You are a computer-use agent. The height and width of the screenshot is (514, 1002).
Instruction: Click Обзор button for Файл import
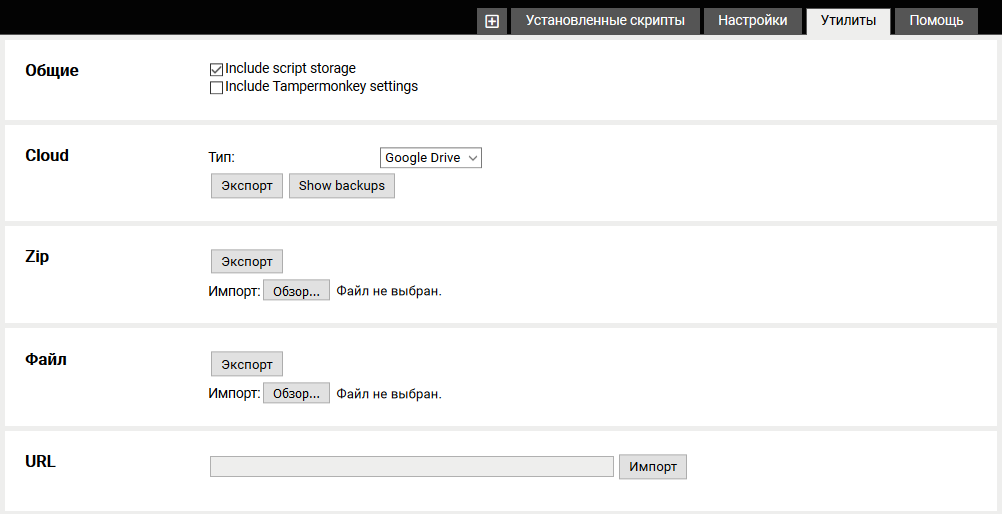tap(297, 393)
